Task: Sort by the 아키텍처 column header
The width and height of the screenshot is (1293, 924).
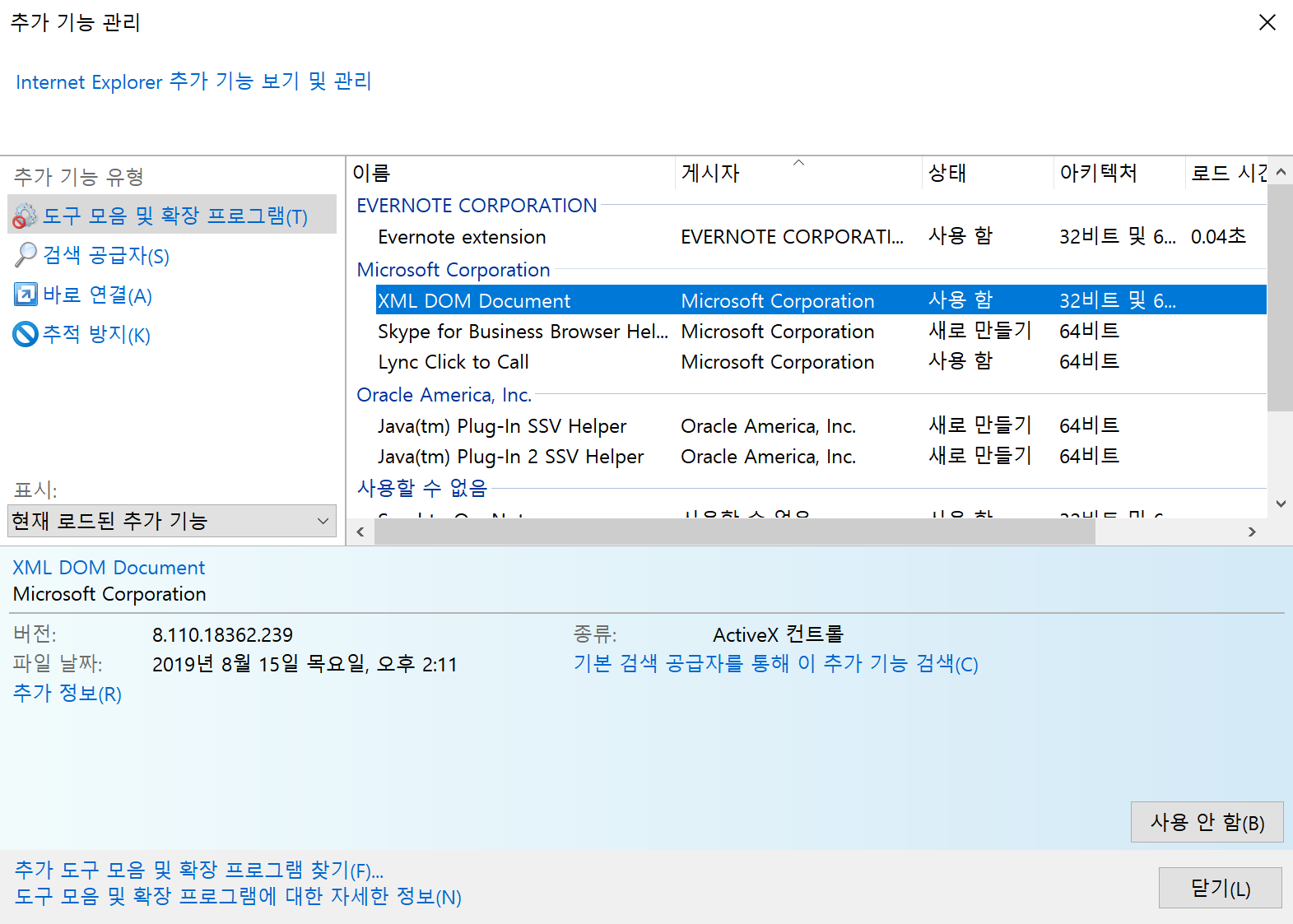Action: click(1119, 173)
